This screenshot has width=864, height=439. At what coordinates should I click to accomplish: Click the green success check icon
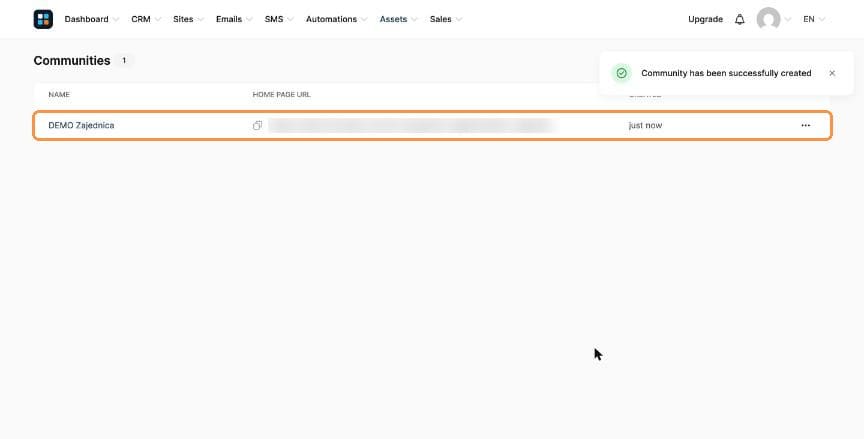[622, 73]
